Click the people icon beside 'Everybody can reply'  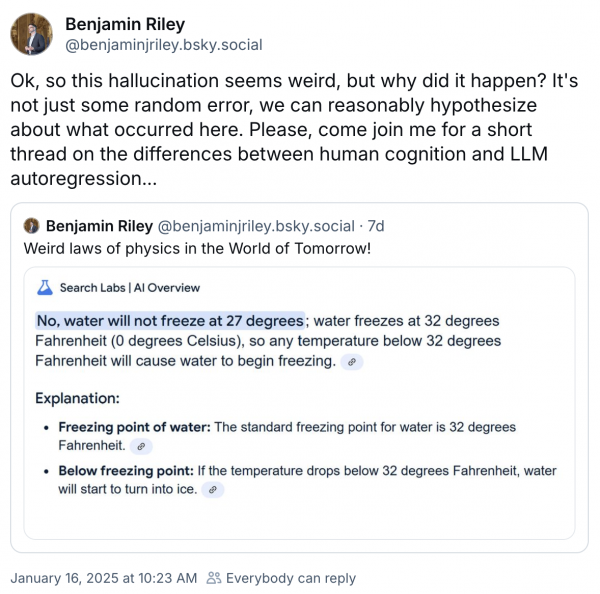(214, 578)
